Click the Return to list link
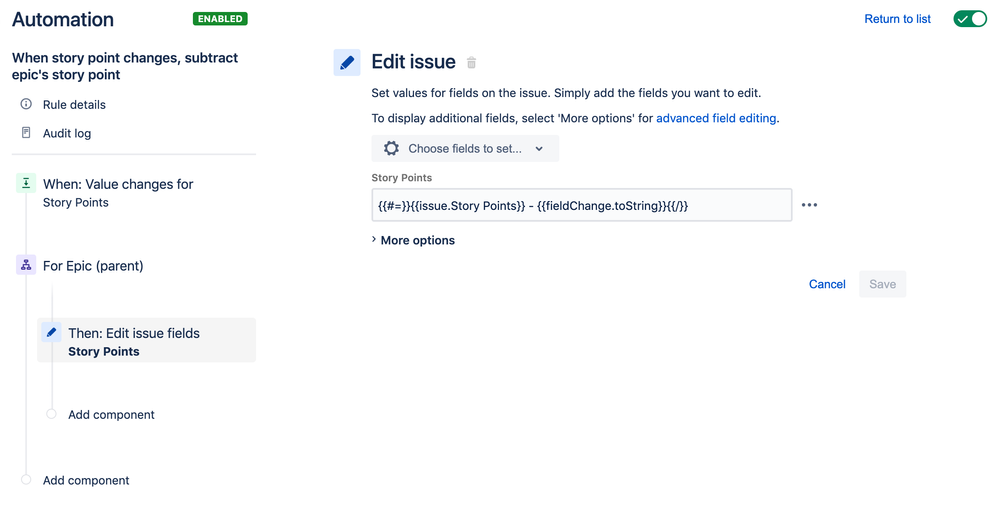 click(x=897, y=19)
